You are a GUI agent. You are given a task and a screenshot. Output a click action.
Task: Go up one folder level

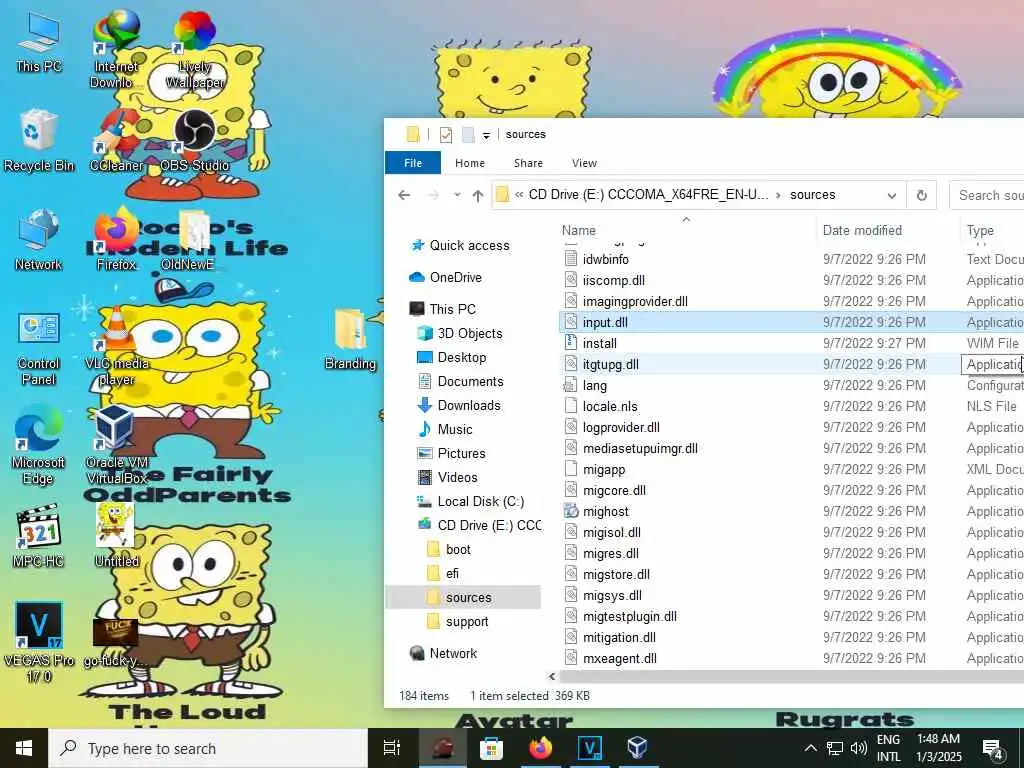coord(478,195)
